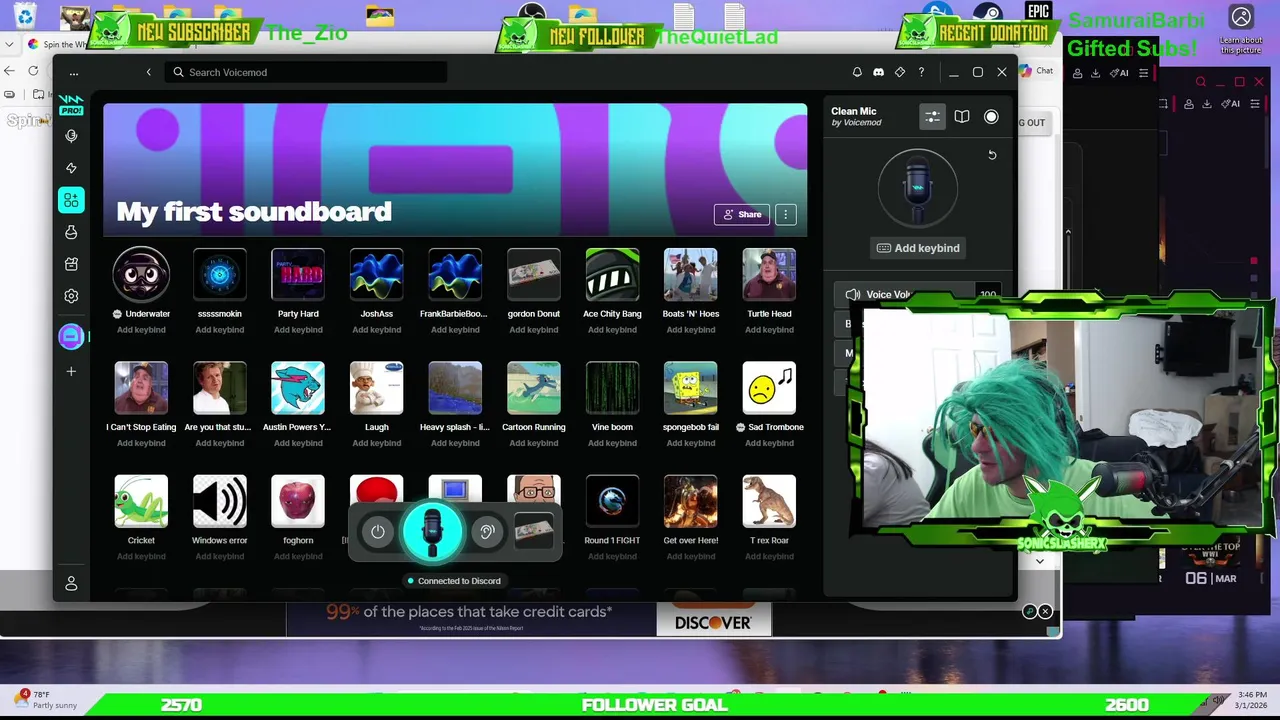Select the purple soundboard profile icon

(x=71, y=337)
